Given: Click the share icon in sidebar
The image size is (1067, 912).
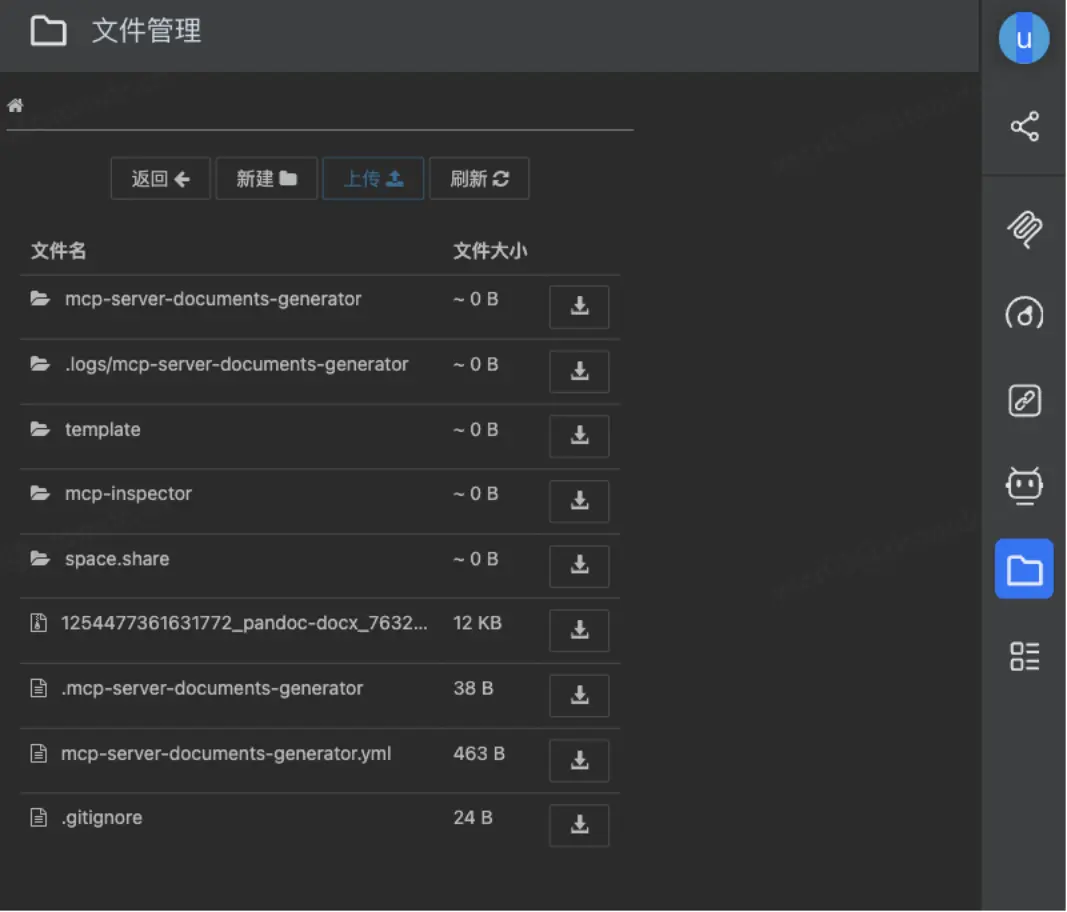Looking at the screenshot, I should click(x=1024, y=126).
